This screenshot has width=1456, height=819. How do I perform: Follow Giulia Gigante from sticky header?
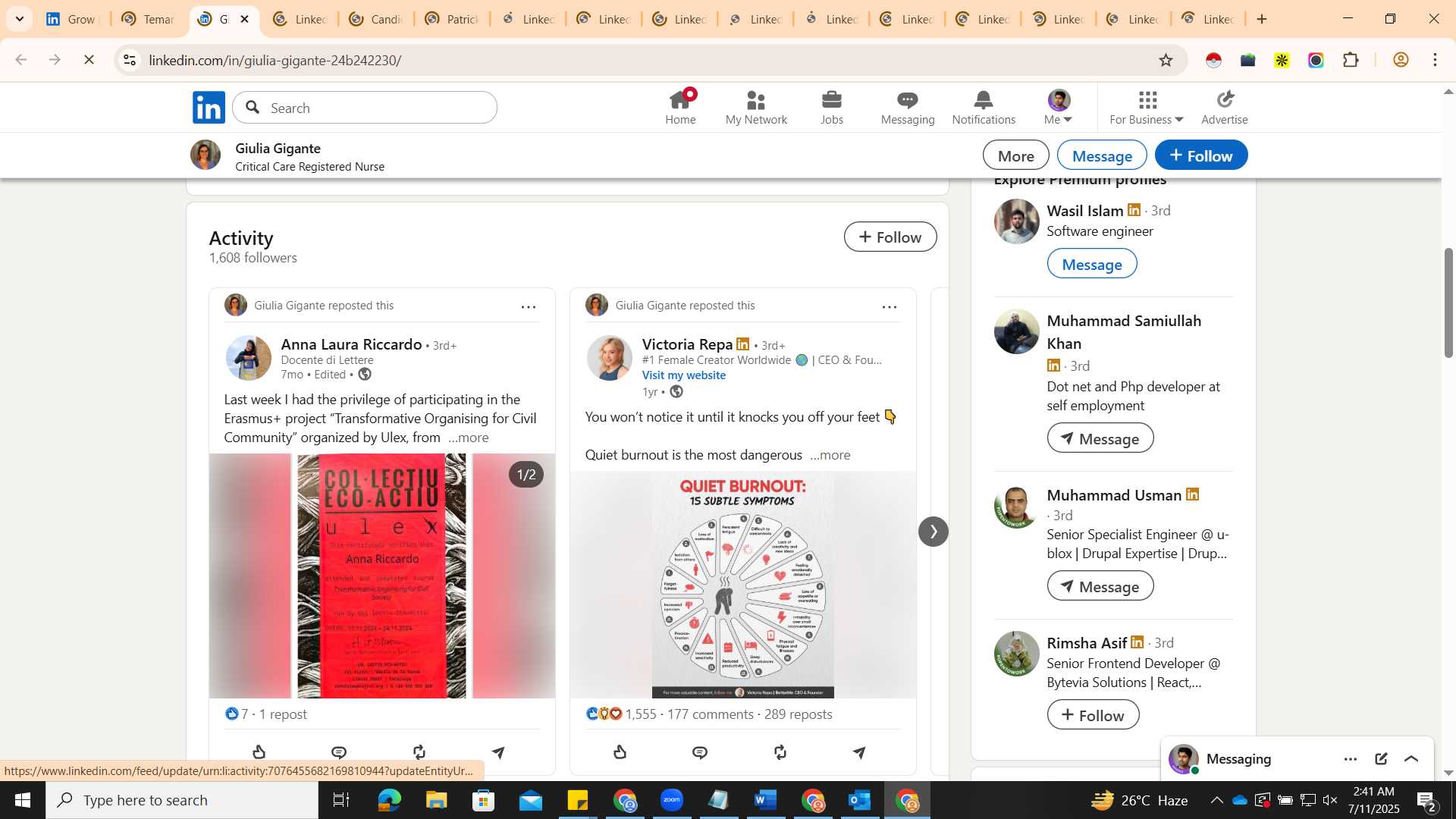coord(1201,155)
